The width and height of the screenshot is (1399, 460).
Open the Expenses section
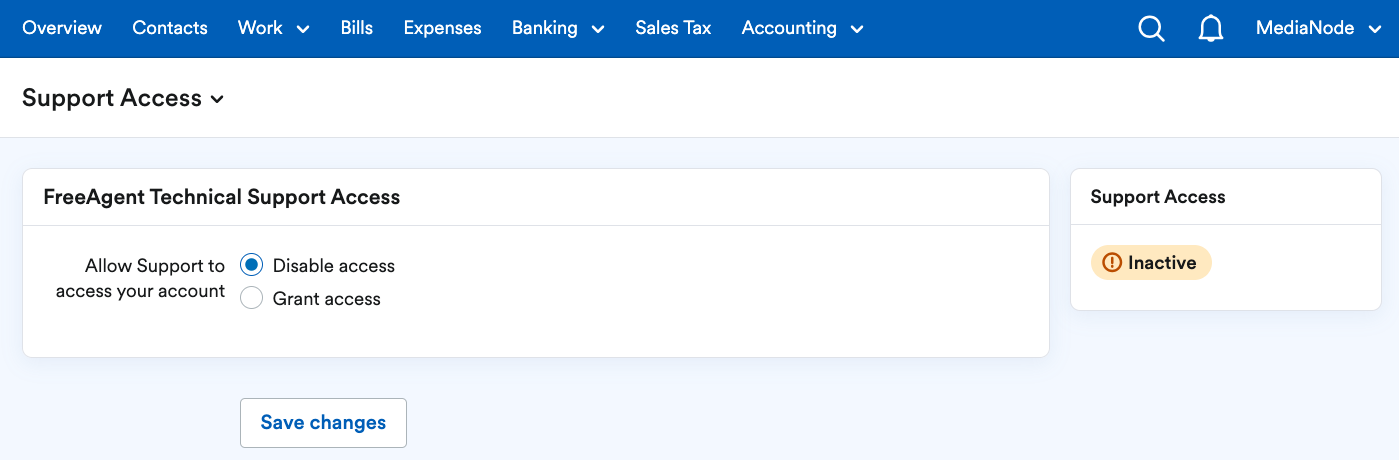[443, 28]
